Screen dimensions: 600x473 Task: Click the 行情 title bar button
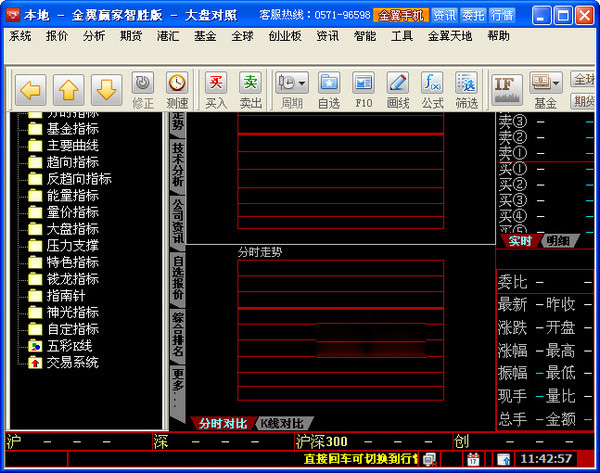coord(502,16)
